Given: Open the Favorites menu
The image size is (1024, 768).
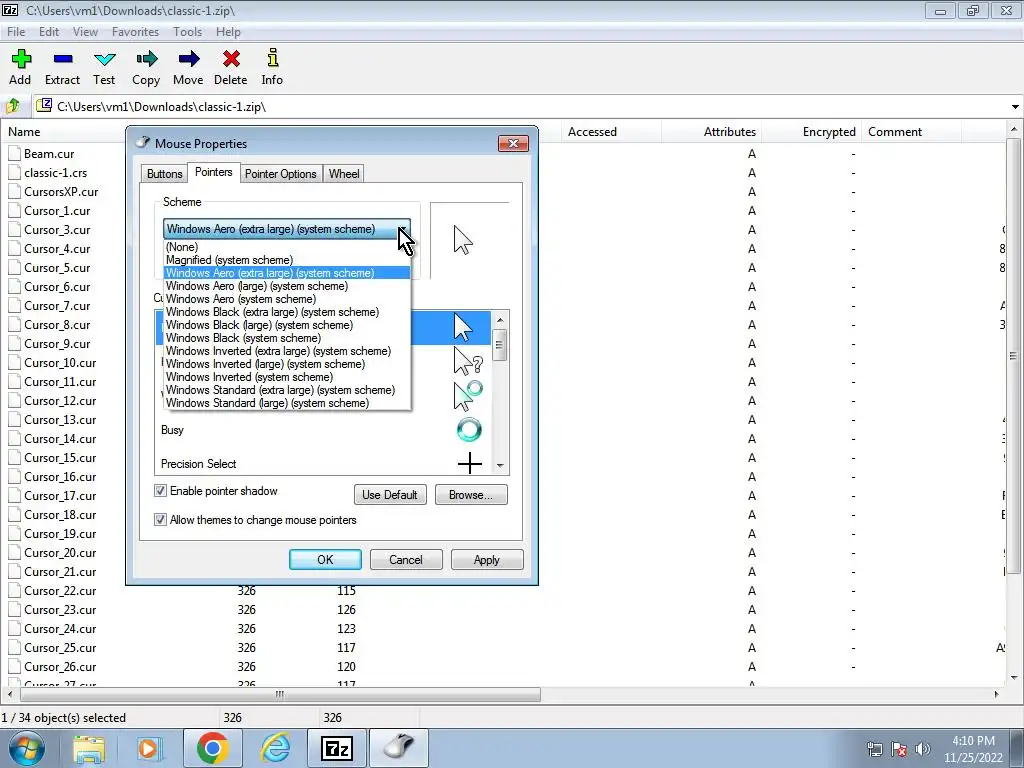Looking at the screenshot, I should point(135,31).
